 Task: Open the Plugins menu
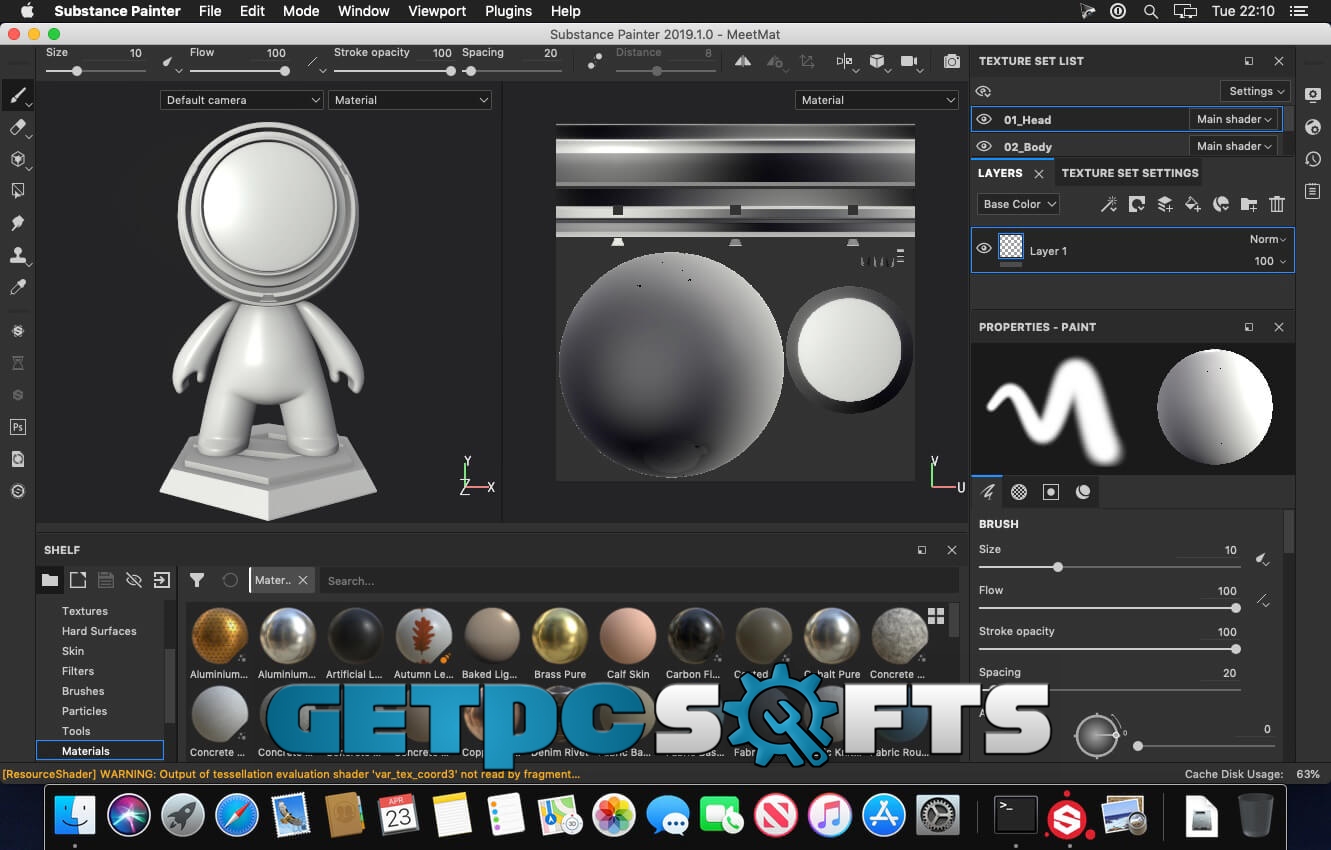(508, 11)
